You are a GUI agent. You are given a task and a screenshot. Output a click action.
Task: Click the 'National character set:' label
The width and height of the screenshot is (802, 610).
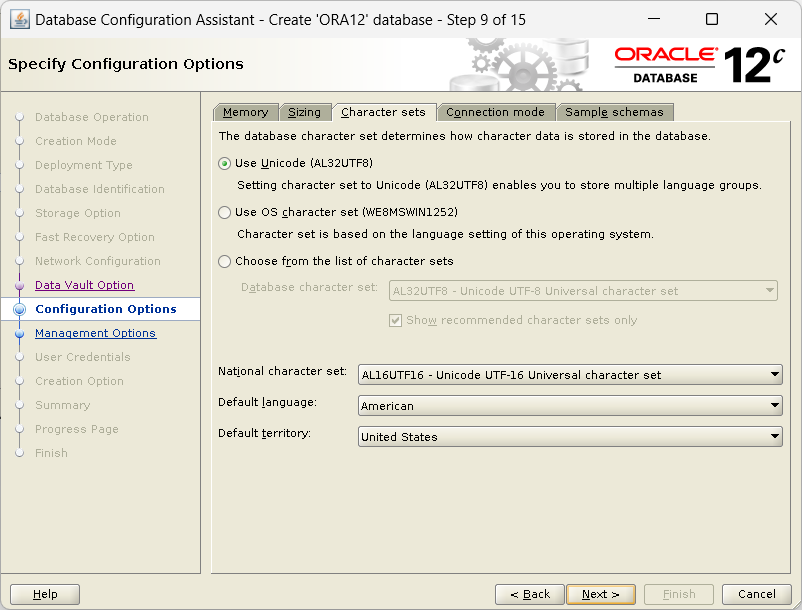(282, 371)
